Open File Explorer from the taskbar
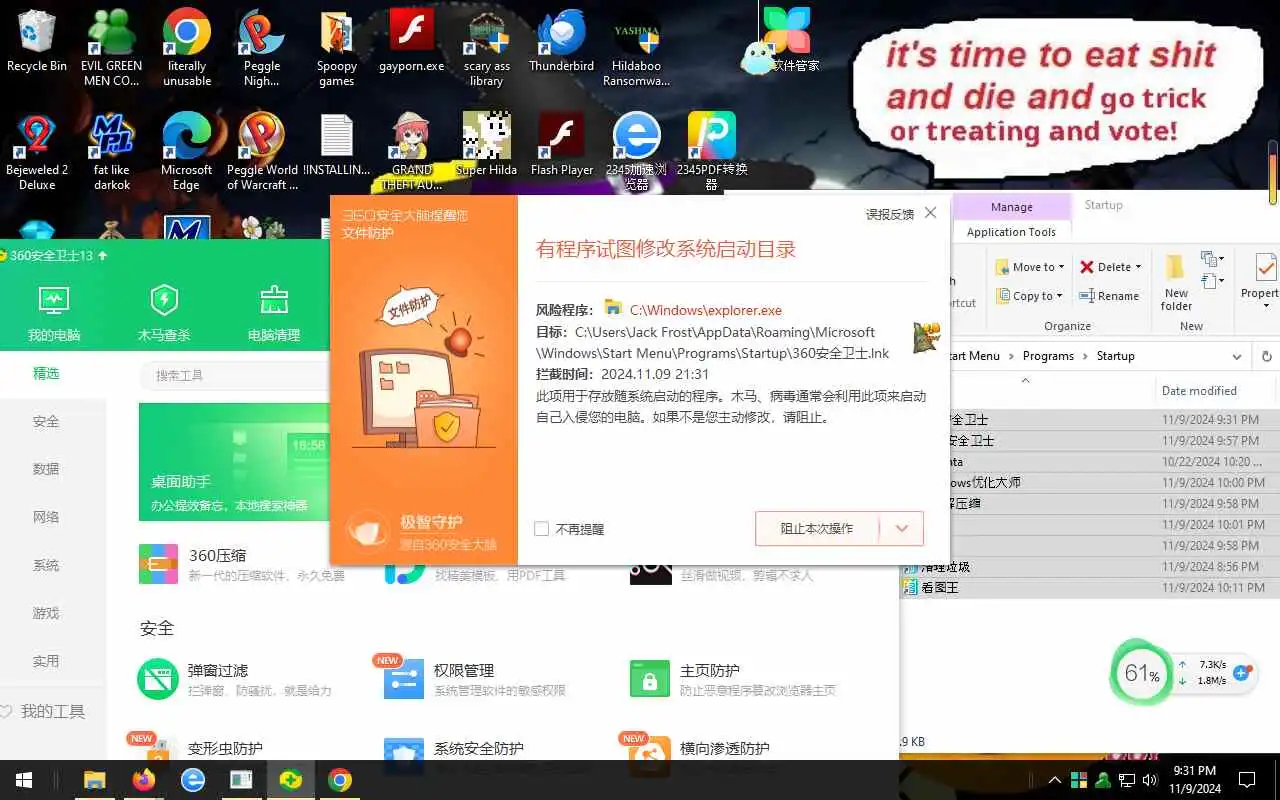The height and width of the screenshot is (800, 1280). coord(95,780)
